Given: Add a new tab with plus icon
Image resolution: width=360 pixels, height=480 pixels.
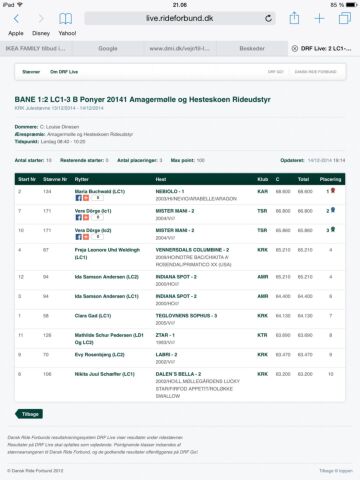Looking at the screenshot, I should pos(319,18).
